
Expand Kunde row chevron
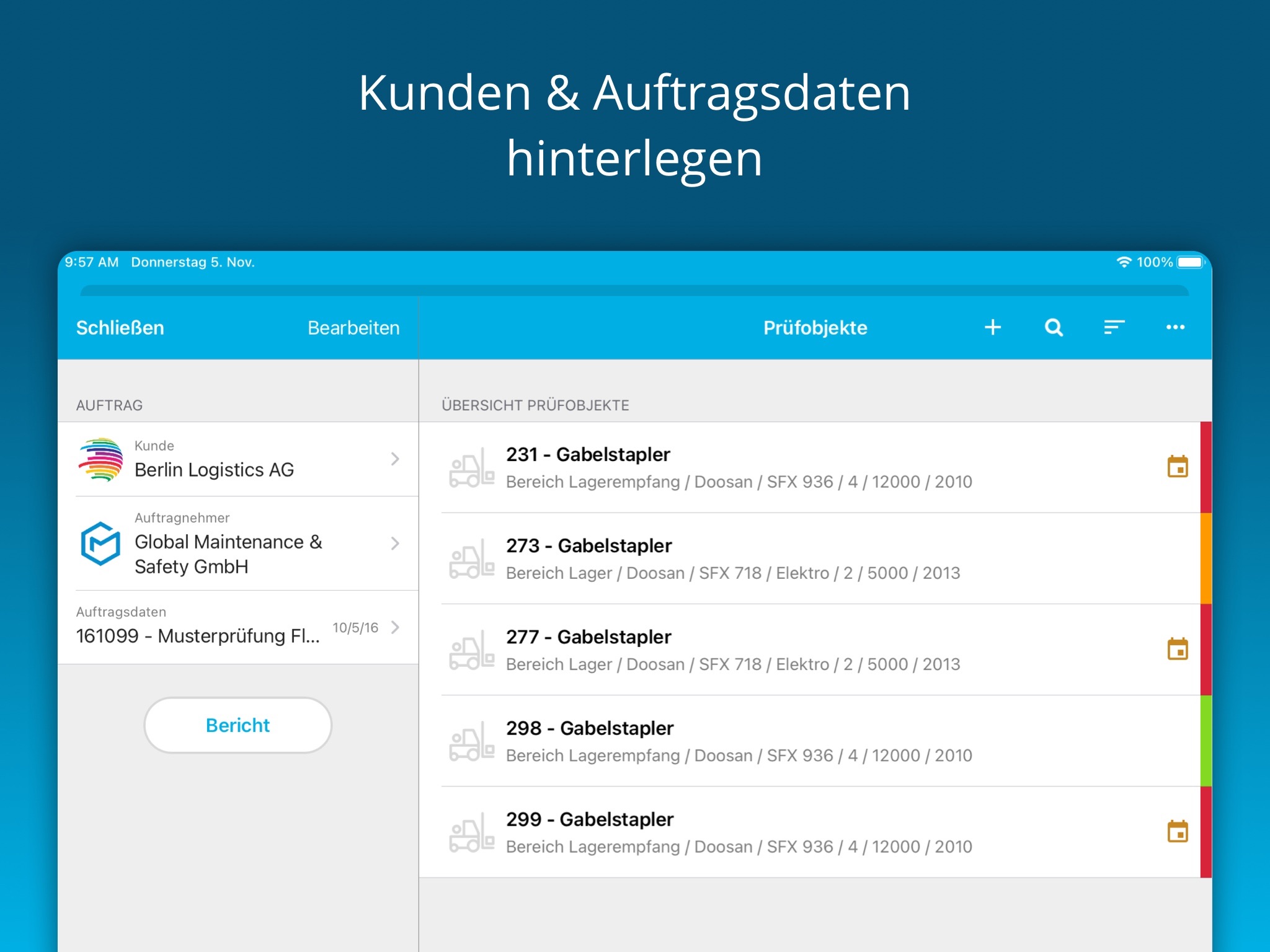pos(395,459)
